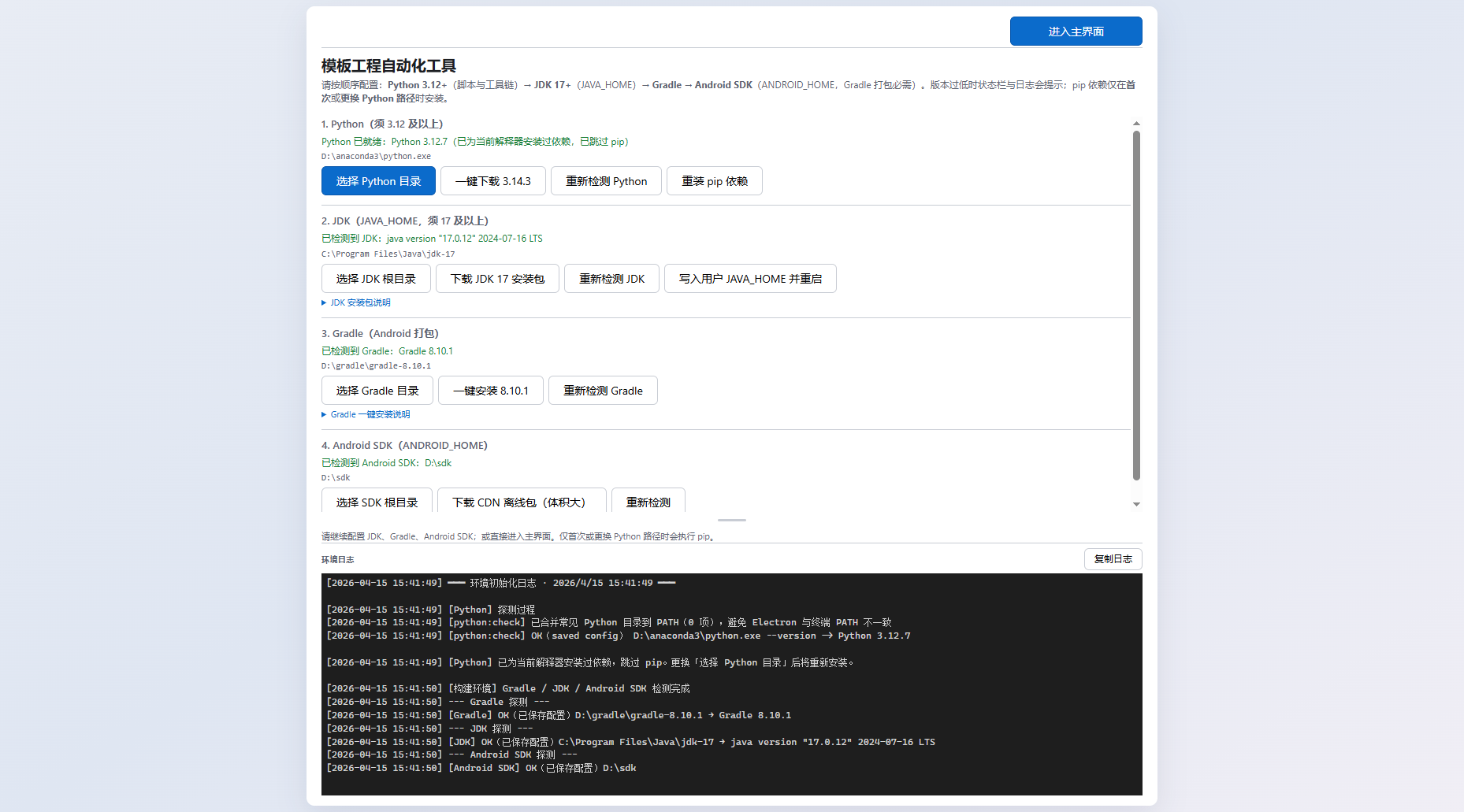
Task: Click the D:\sdk path text
Action: click(336, 477)
